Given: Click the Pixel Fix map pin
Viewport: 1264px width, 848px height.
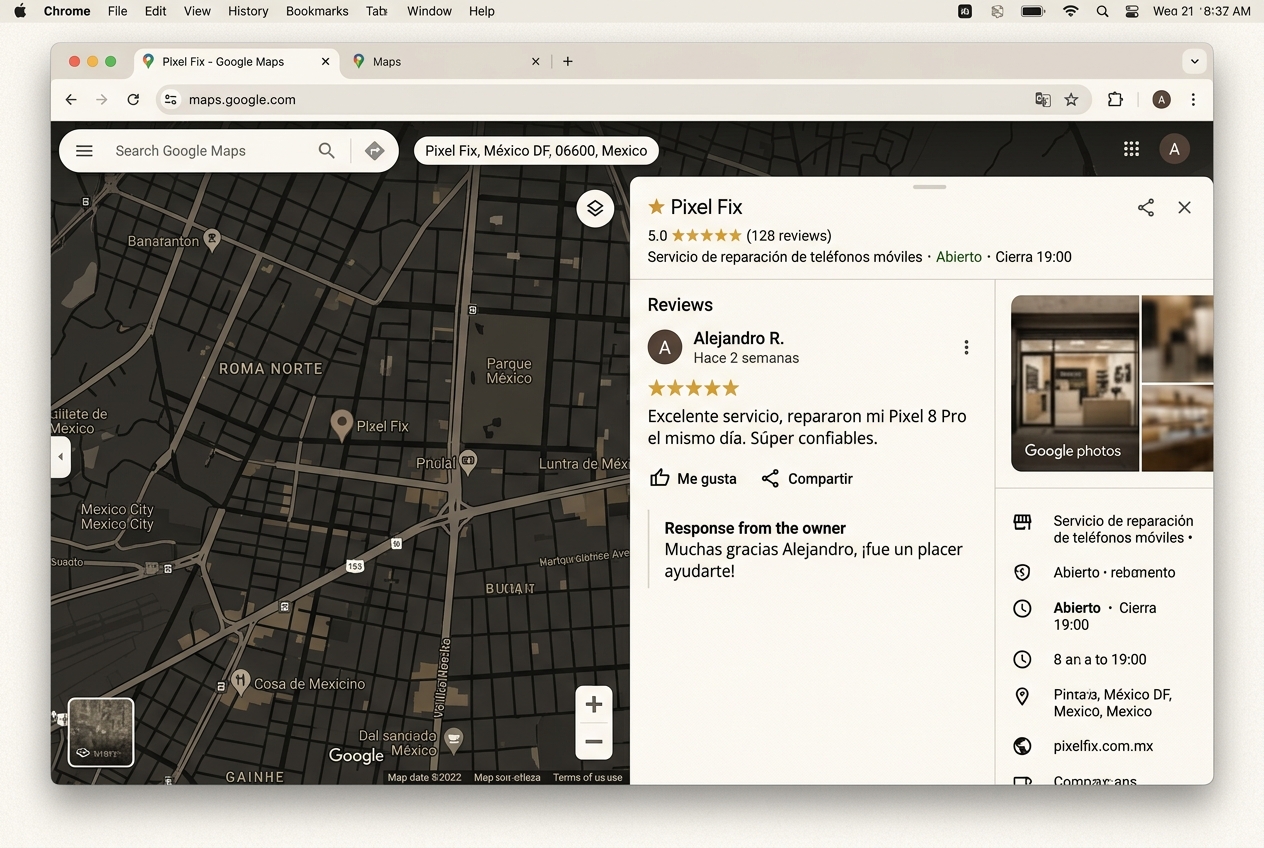Looking at the screenshot, I should [342, 425].
